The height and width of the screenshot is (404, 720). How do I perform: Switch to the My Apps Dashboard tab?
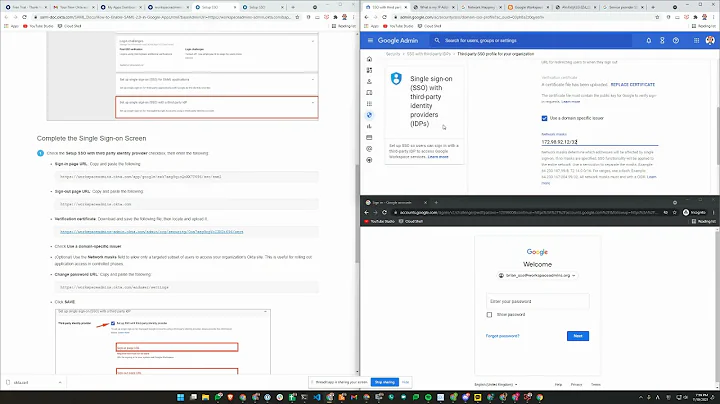point(120,7)
